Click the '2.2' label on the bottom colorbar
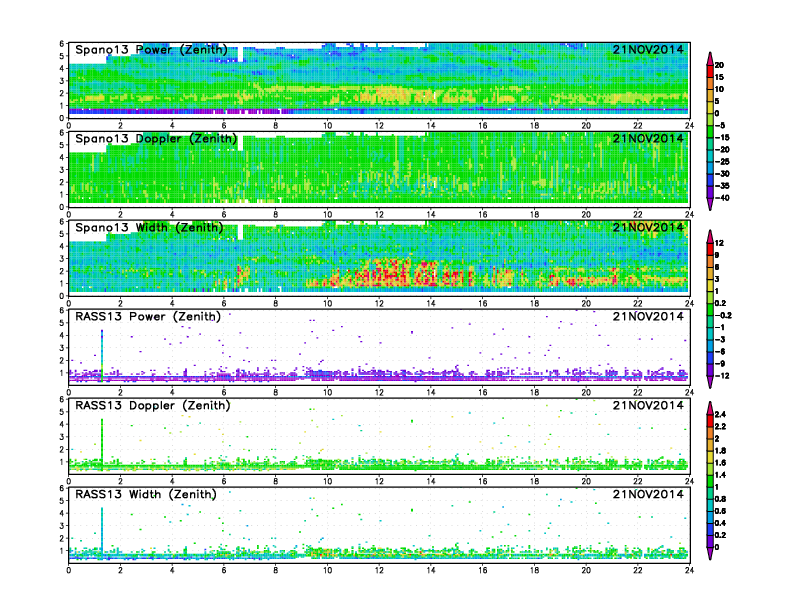 [721, 427]
